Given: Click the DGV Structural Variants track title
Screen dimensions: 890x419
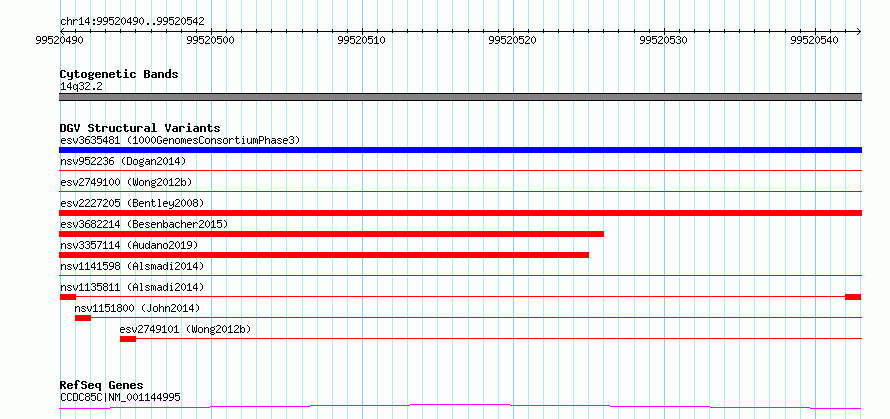Looking at the screenshot, I should 140,128.
